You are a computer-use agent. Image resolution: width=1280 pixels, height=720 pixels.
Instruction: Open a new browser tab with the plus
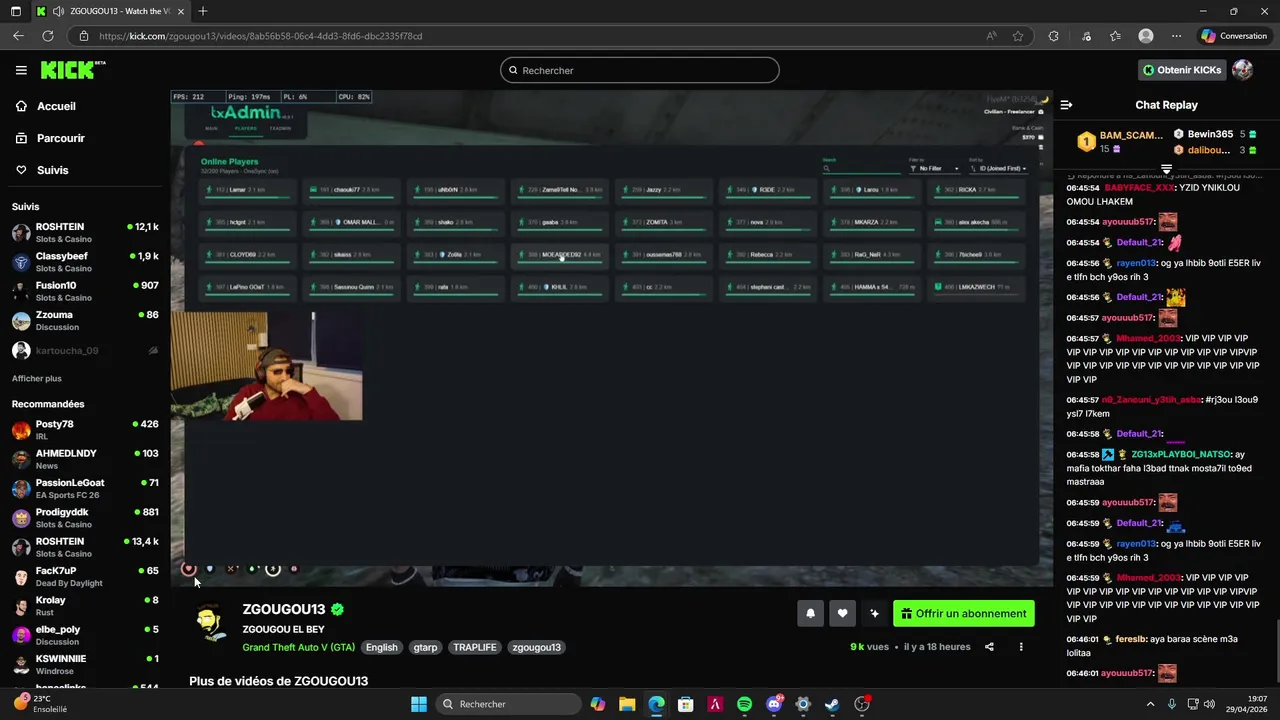(203, 11)
